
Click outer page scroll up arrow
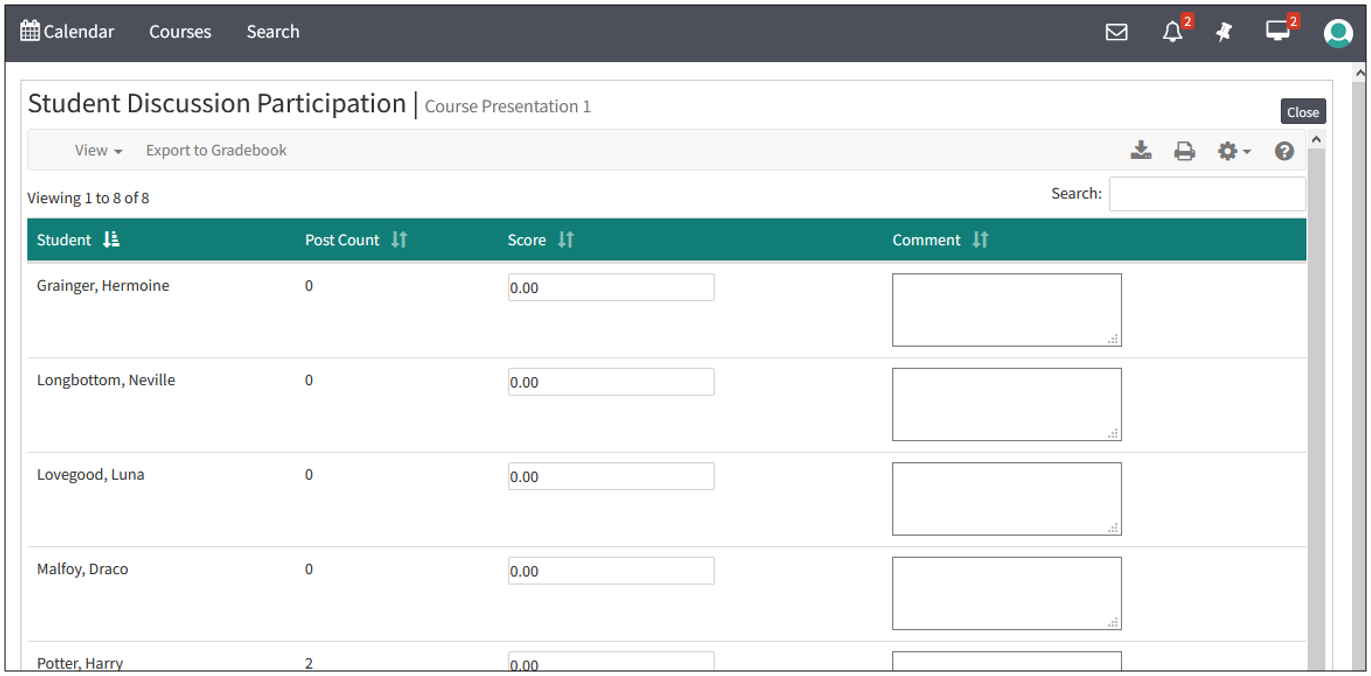1359,73
